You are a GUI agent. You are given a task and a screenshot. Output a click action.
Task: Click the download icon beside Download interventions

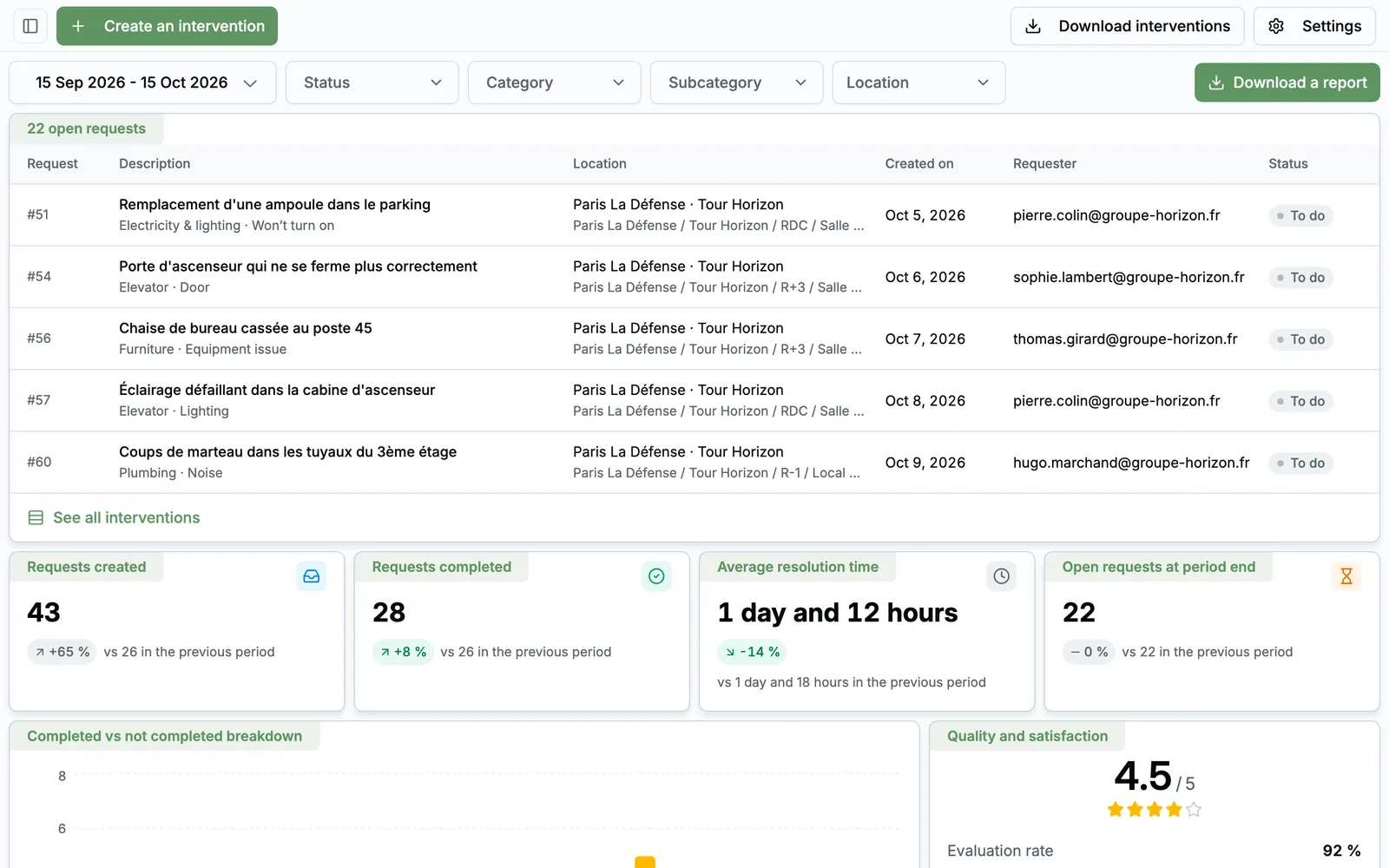pos(1033,26)
